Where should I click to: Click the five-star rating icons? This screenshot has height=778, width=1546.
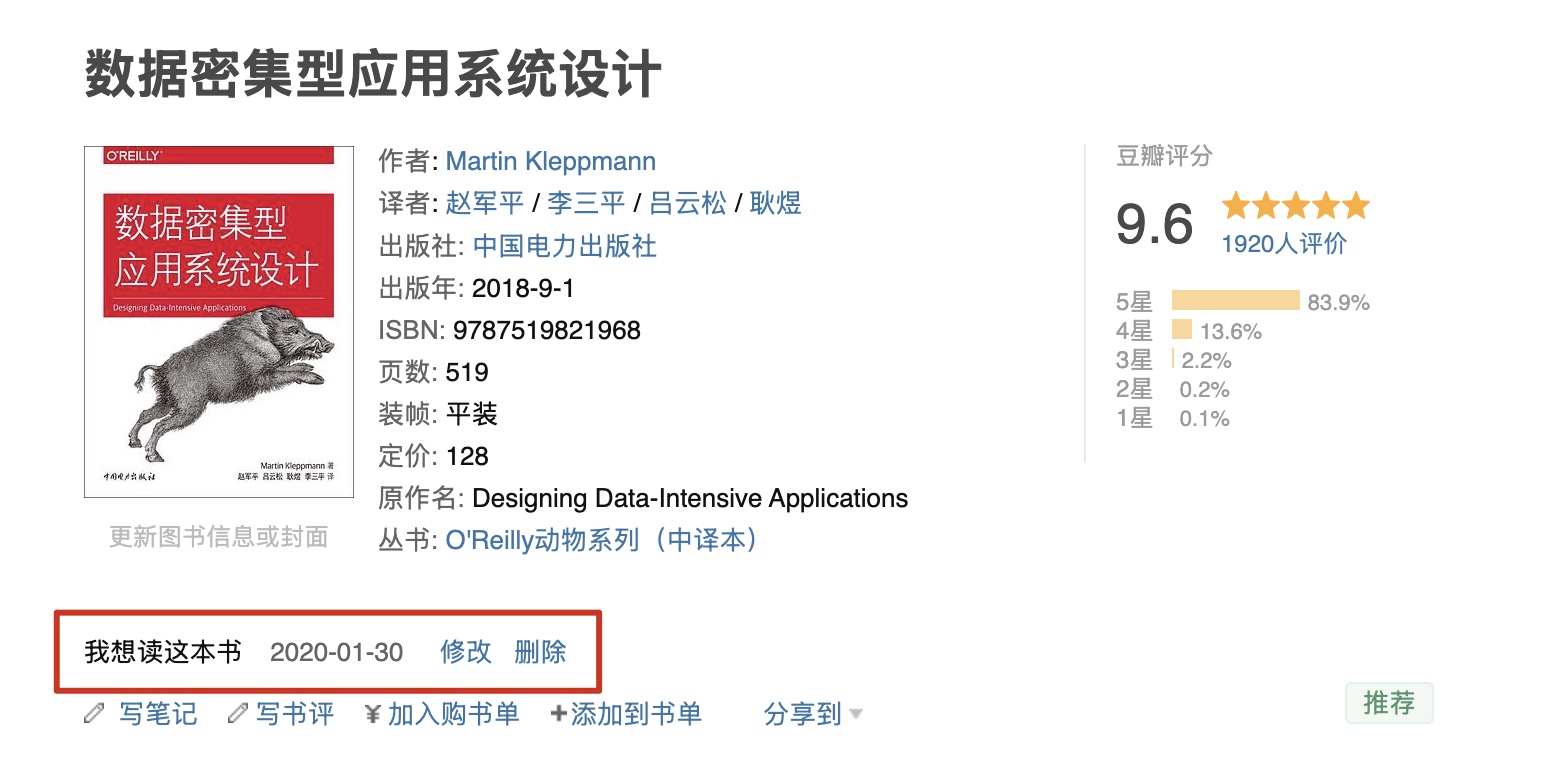coord(1295,207)
